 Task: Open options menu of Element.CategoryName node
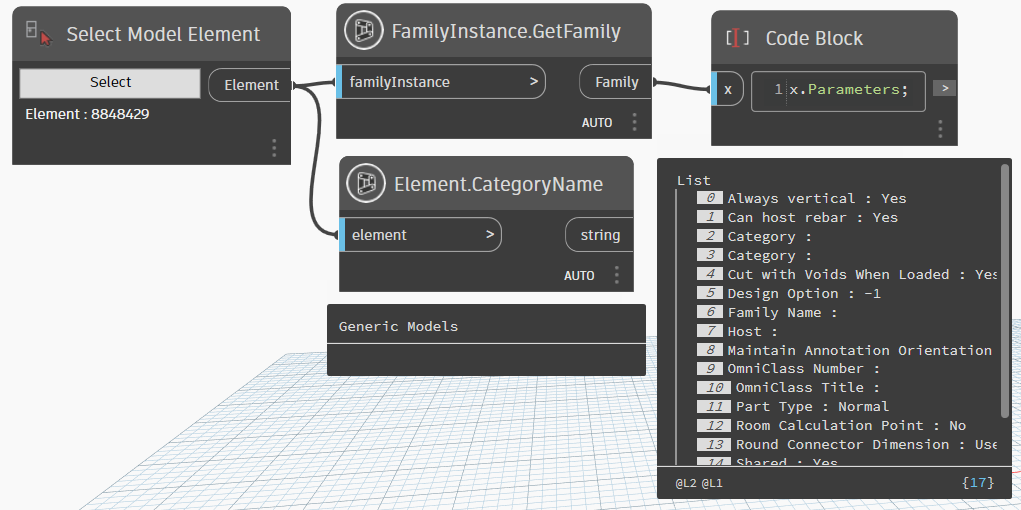[617, 275]
